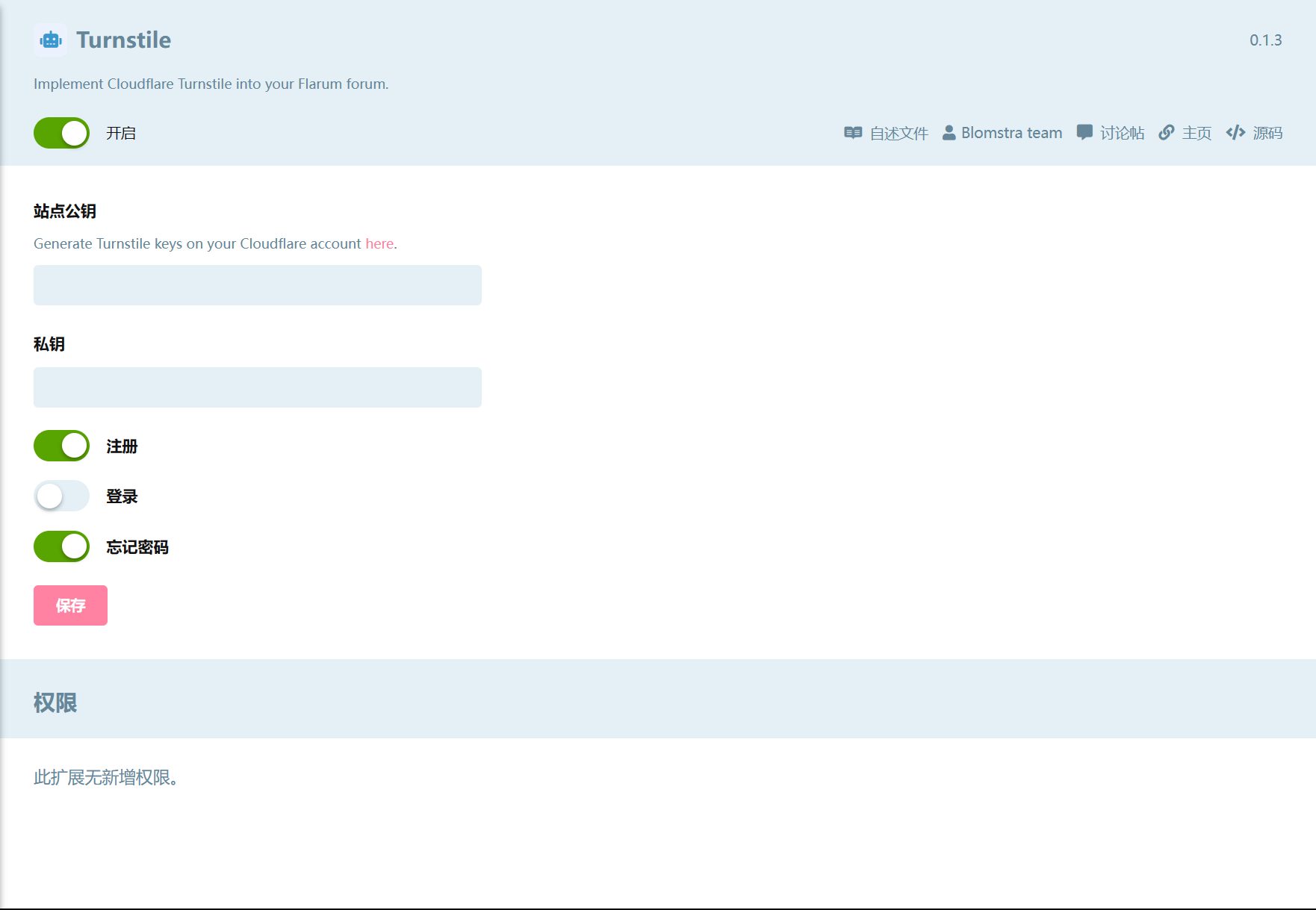Click the 0.1.3 version number

1266,40
